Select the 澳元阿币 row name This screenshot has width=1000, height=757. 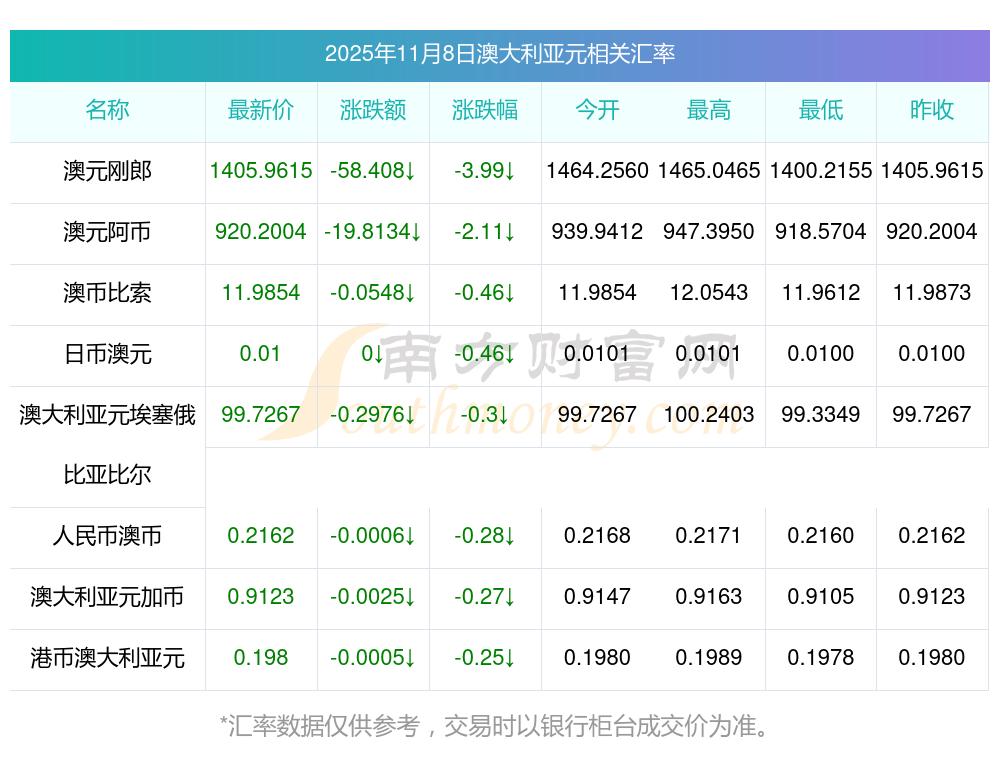pyautogui.click(x=107, y=232)
